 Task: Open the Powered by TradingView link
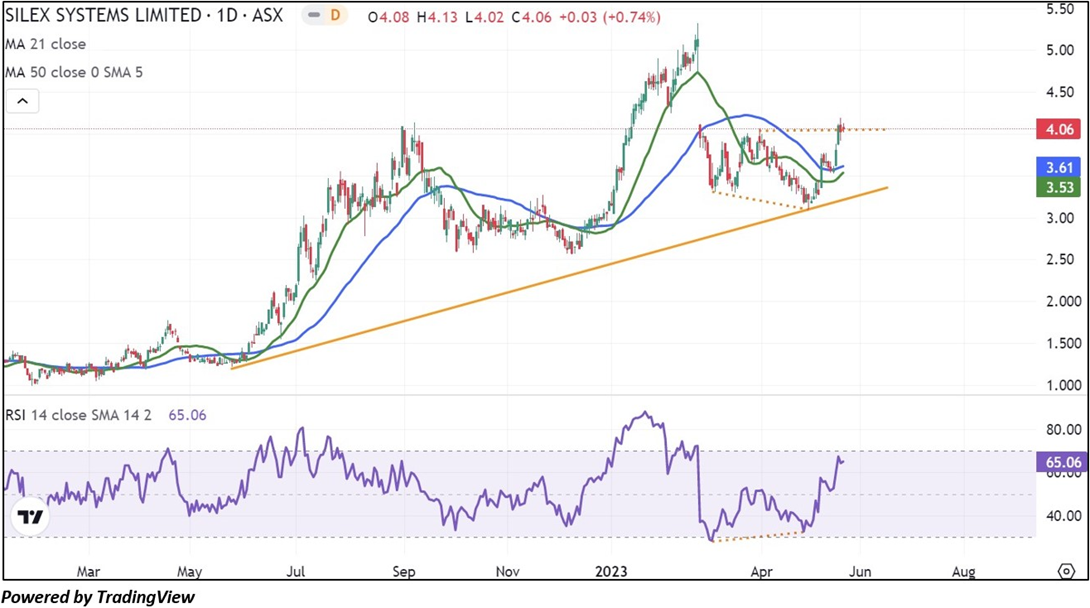coord(98,597)
